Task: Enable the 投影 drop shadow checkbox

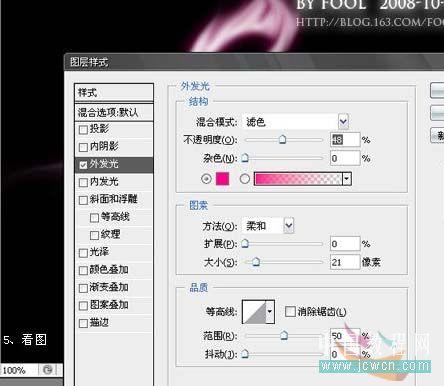Action: click(83, 129)
